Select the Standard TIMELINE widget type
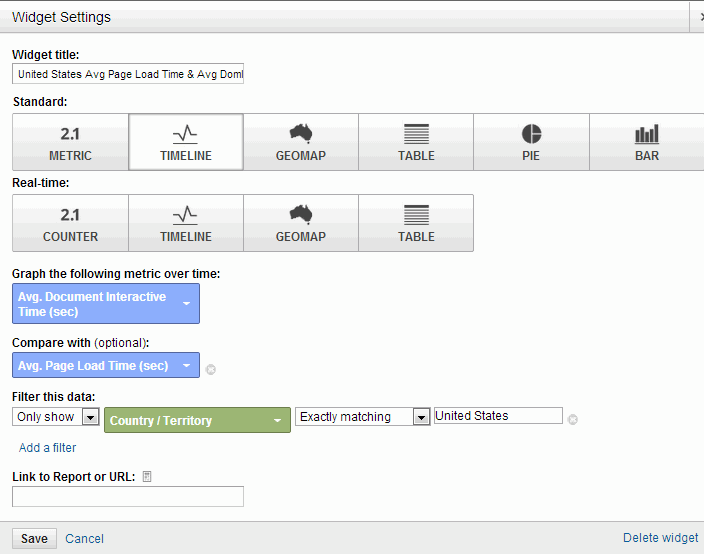The height and width of the screenshot is (554, 704). 186,142
